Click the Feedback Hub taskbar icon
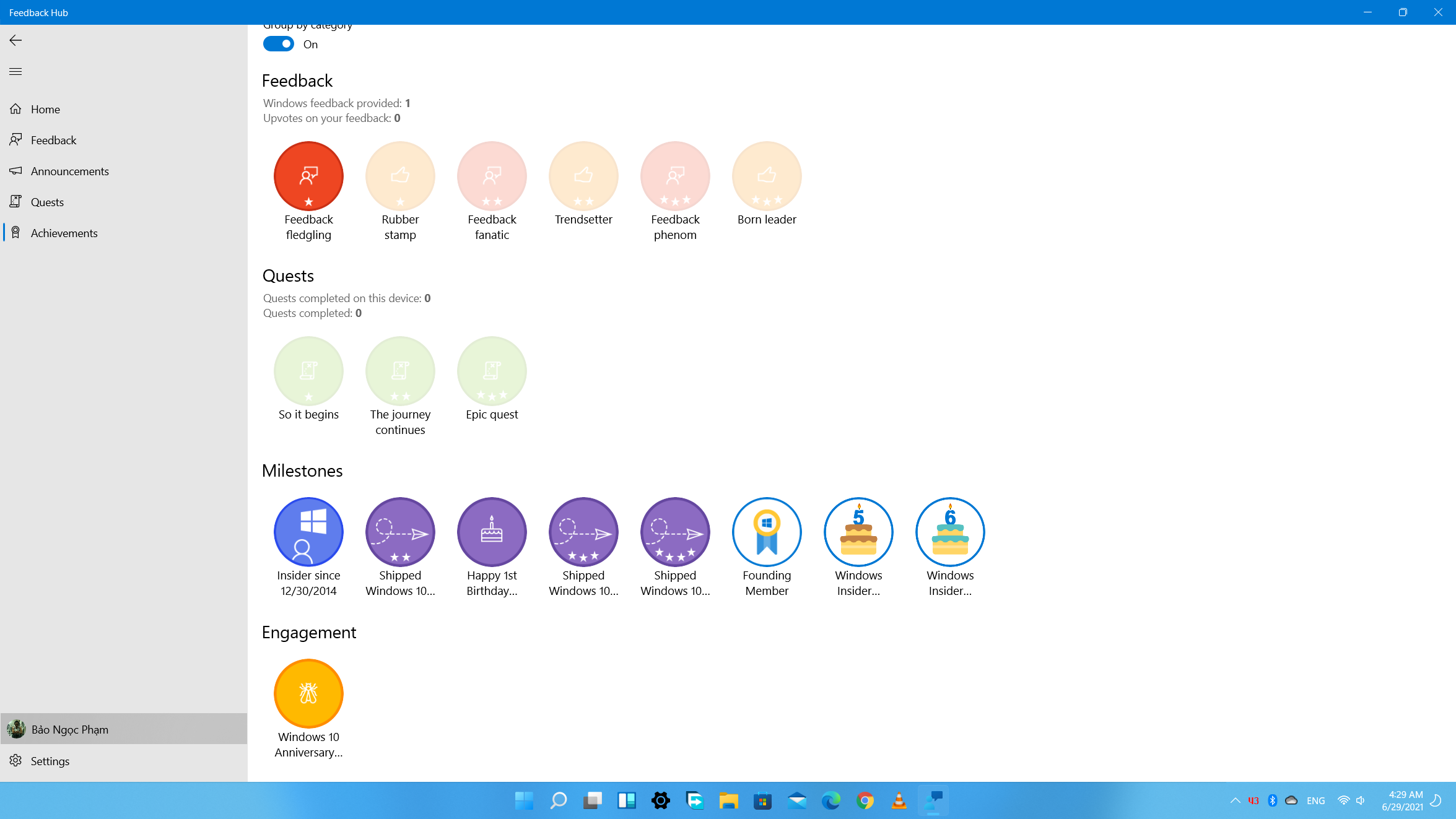 933,800
